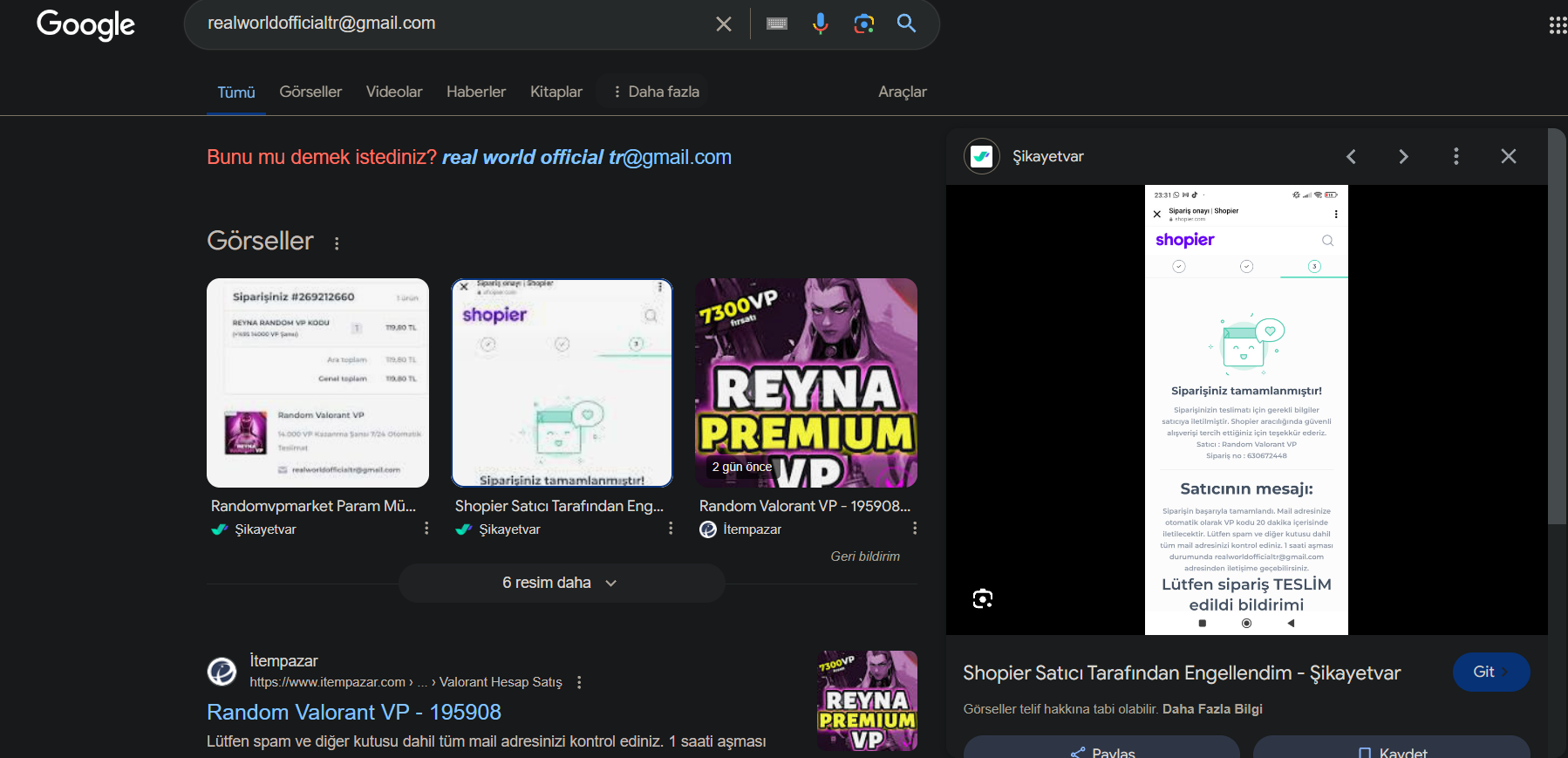
Task: Open the Random Valorant VP - 195908... image title
Action: tap(805, 506)
